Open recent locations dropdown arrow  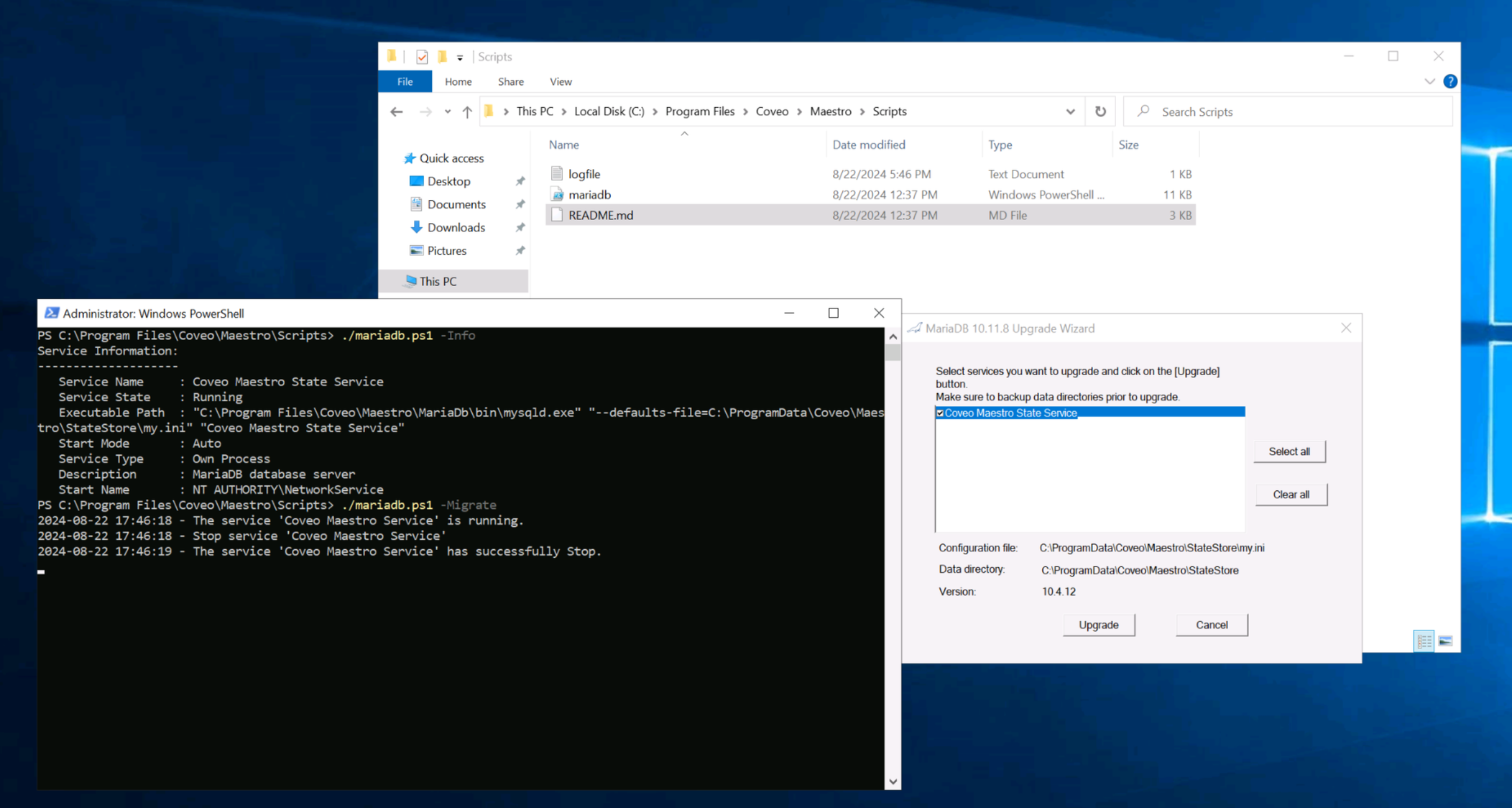[447, 111]
